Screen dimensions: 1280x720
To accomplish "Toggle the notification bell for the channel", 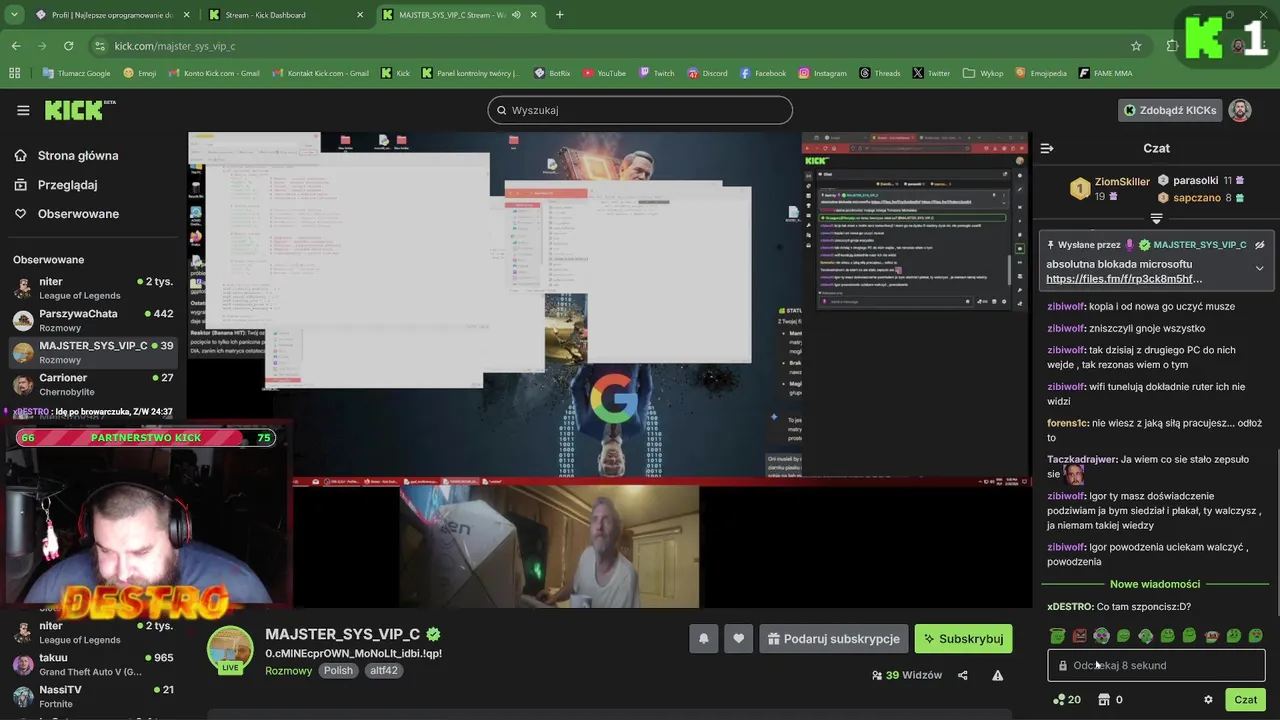I will [x=704, y=639].
